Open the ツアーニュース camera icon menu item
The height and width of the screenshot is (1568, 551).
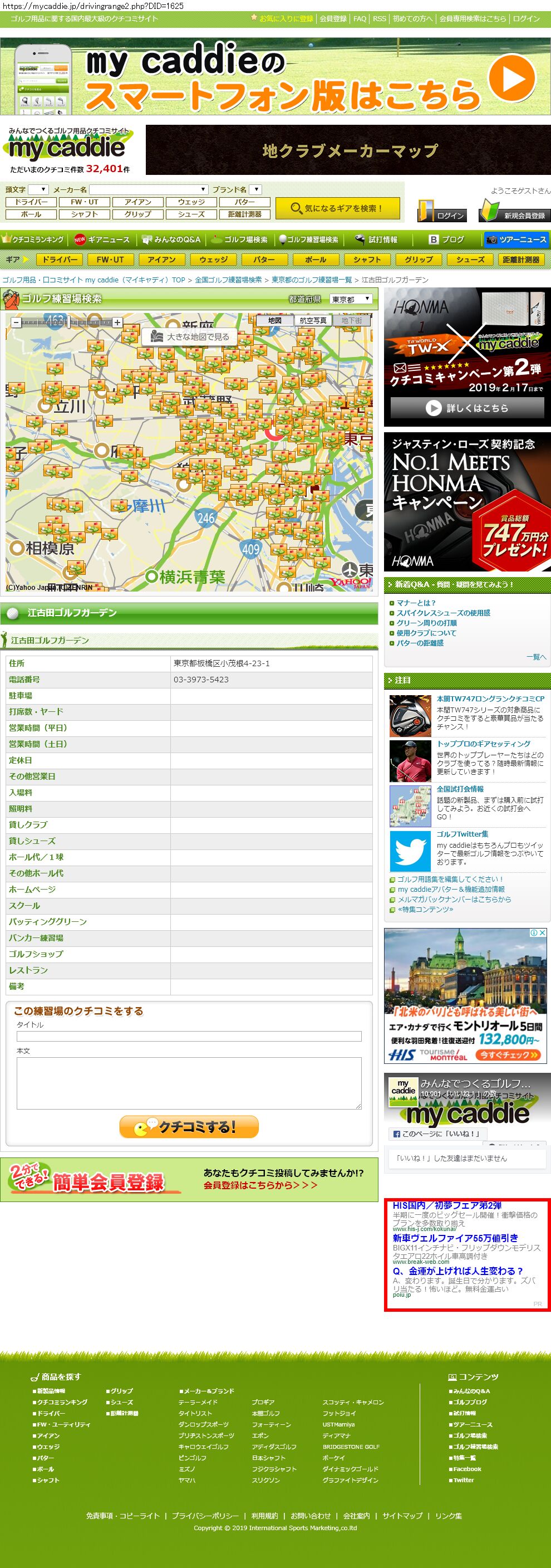click(x=516, y=240)
